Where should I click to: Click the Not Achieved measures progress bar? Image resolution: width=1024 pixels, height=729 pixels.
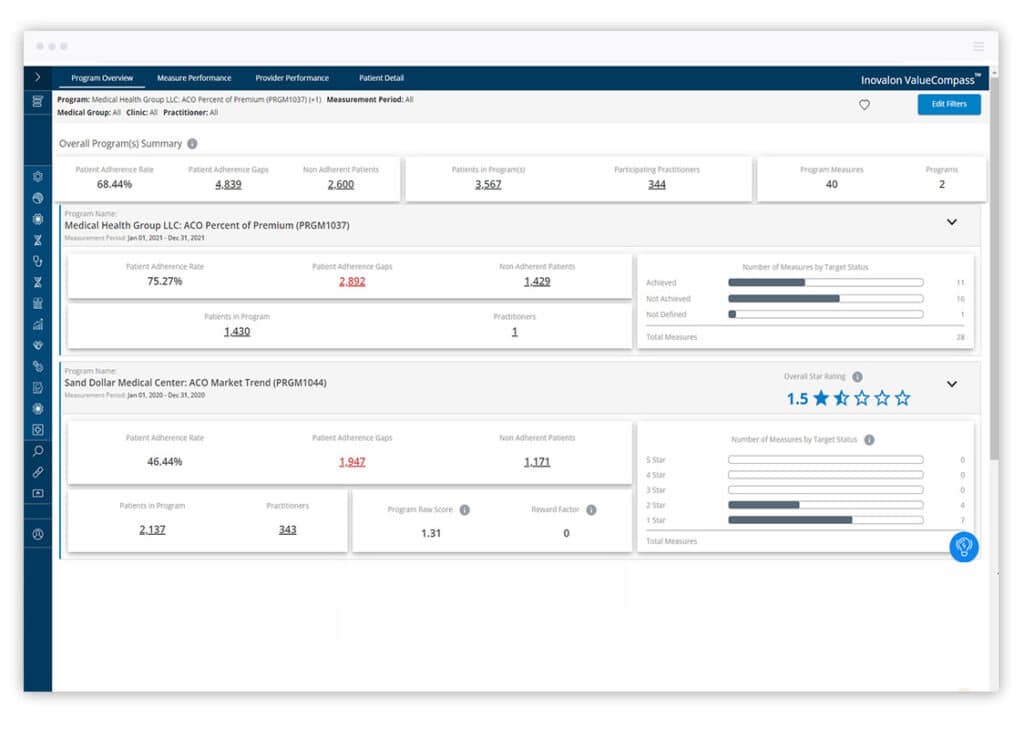825,299
